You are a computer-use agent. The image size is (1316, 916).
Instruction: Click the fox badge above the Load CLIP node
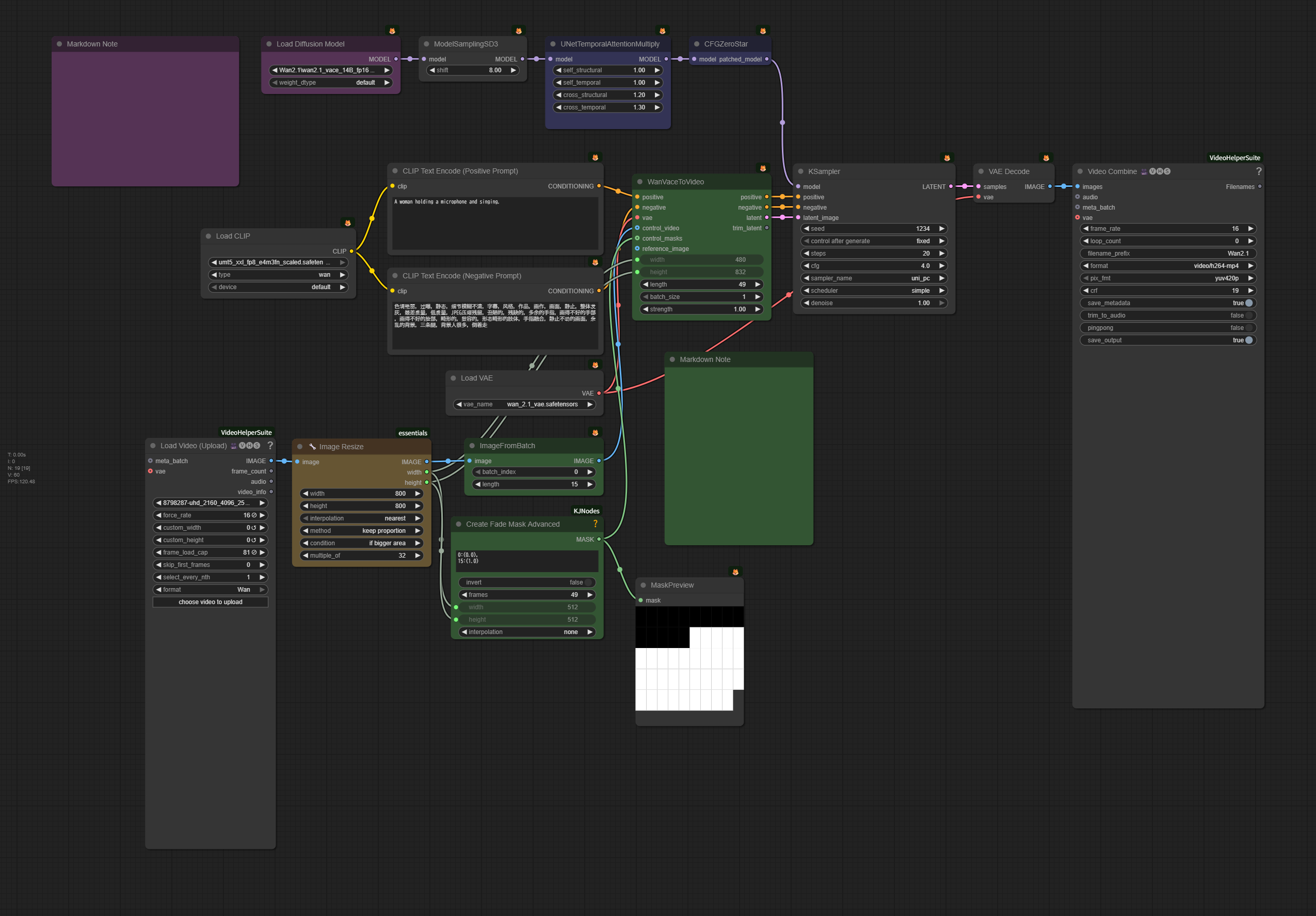coord(347,223)
